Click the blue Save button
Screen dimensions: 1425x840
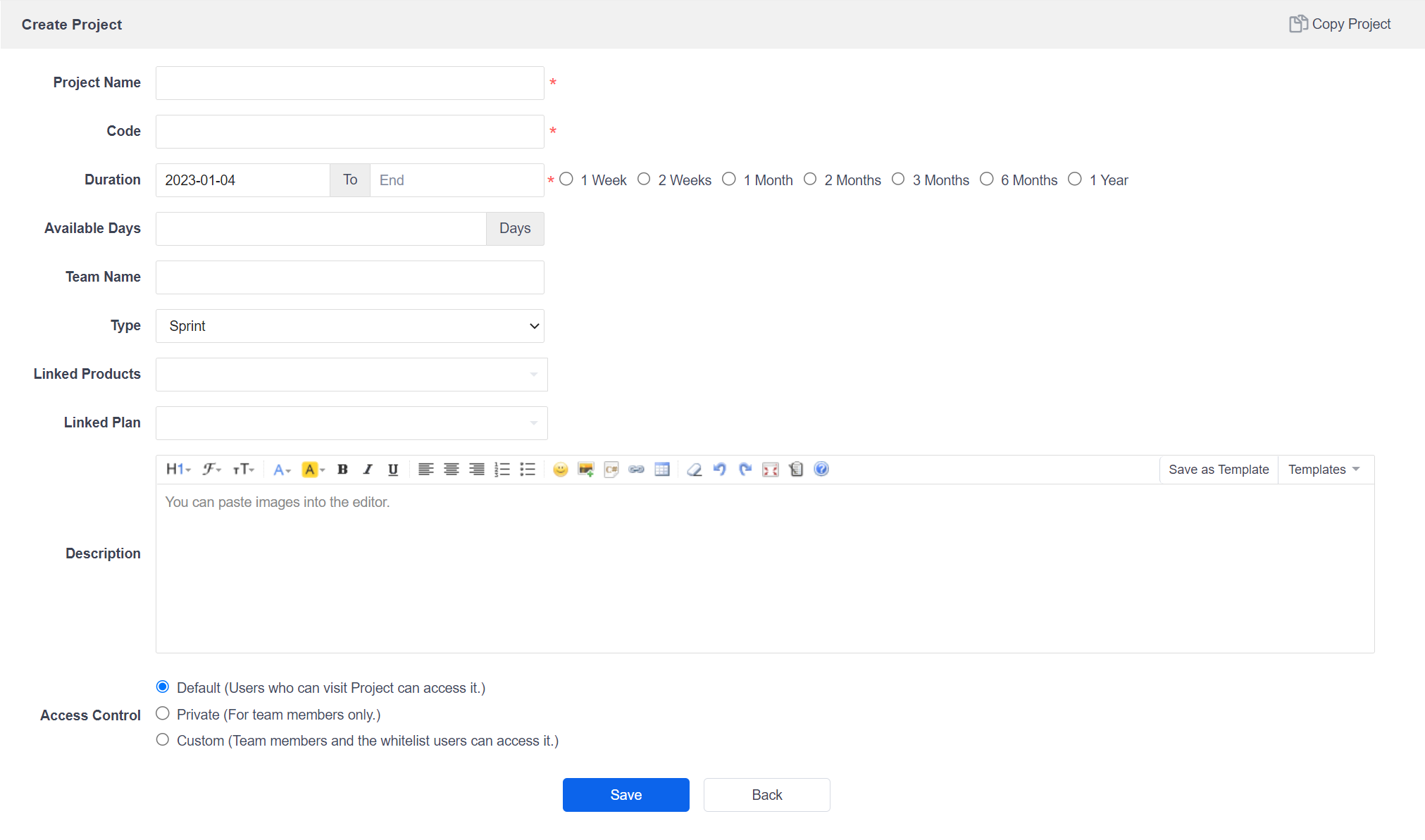[x=626, y=795]
